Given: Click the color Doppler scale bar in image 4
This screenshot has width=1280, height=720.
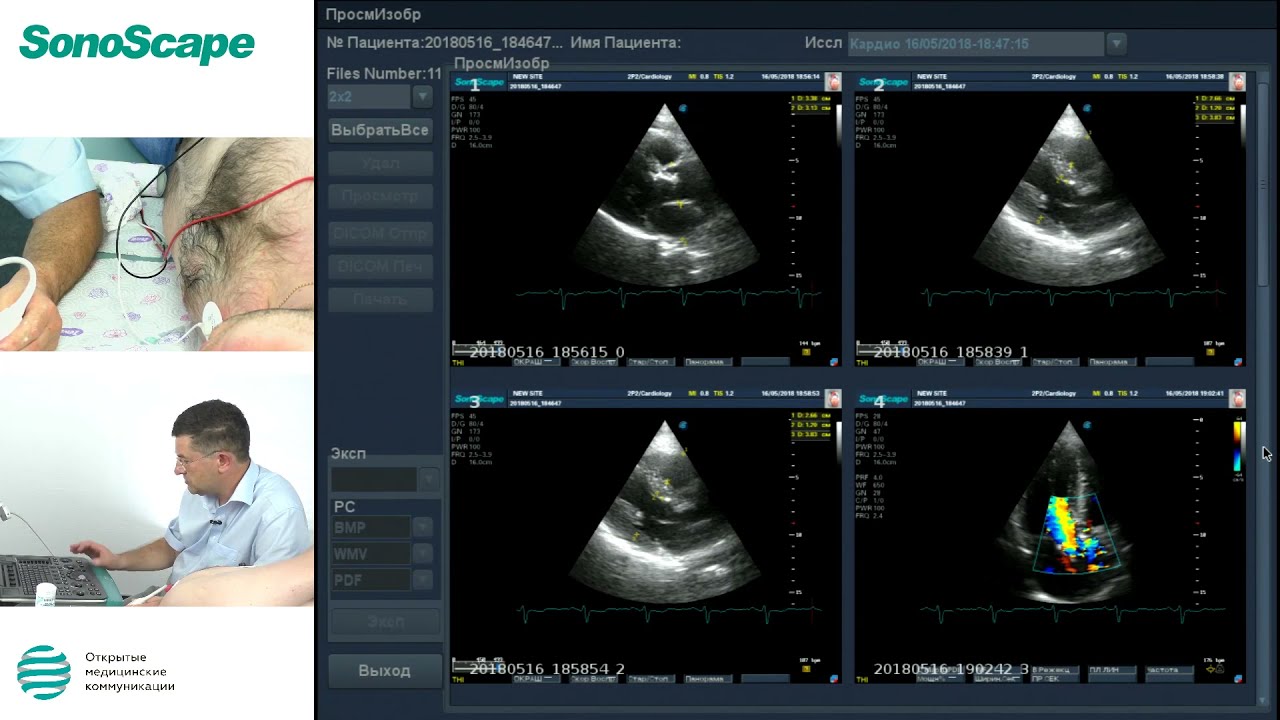Looking at the screenshot, I should click(1238, 446).
